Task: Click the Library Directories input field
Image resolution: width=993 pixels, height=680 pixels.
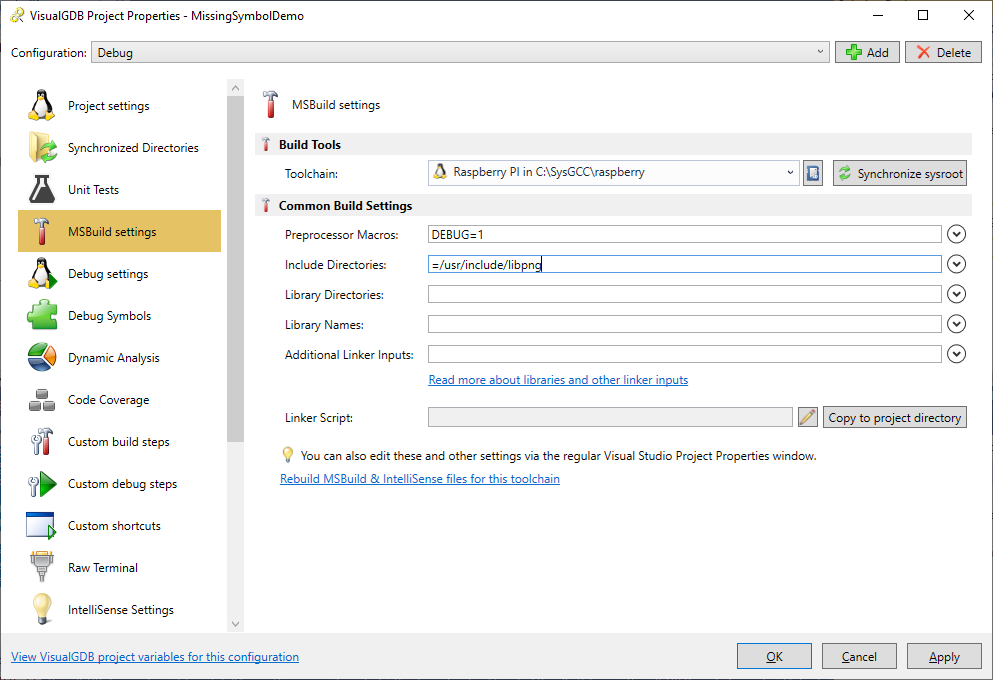Action: click(x=685, y=294)
